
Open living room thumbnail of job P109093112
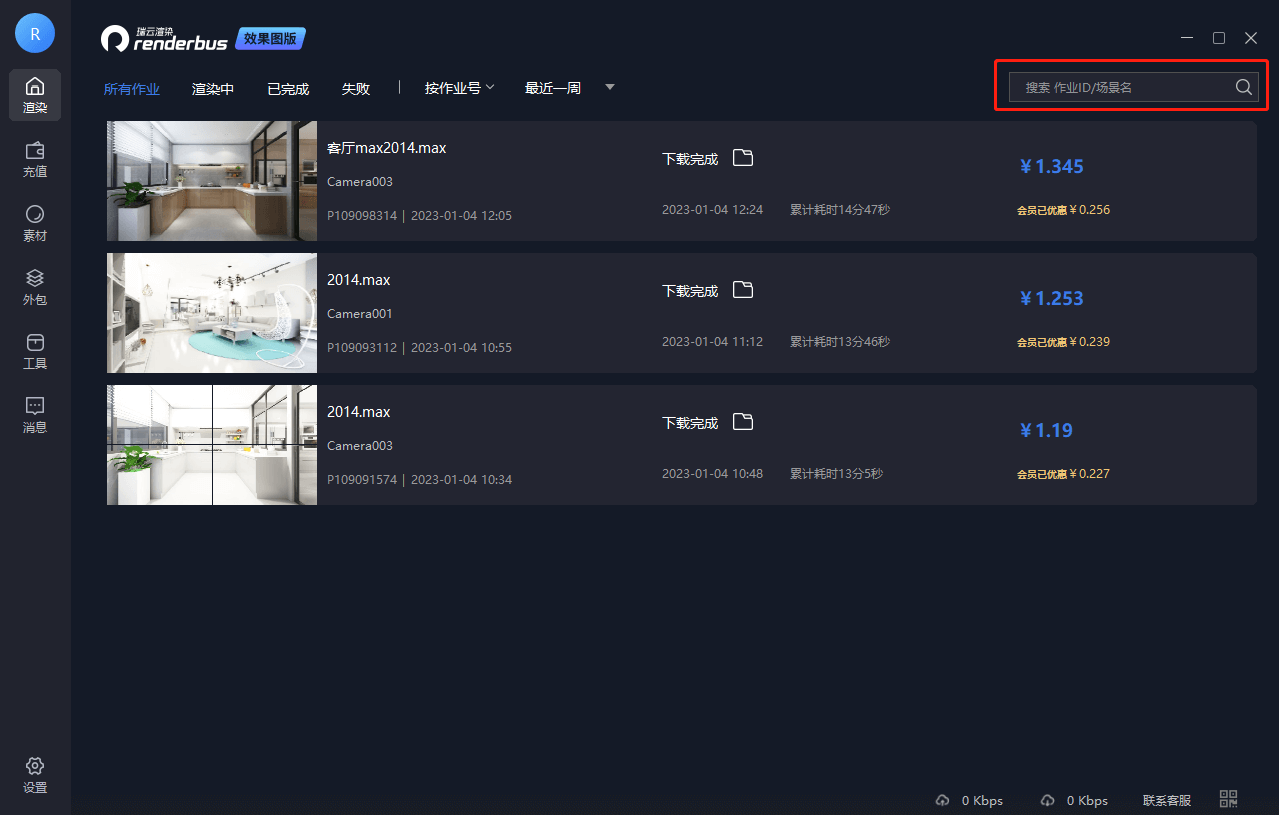[212, 313]
